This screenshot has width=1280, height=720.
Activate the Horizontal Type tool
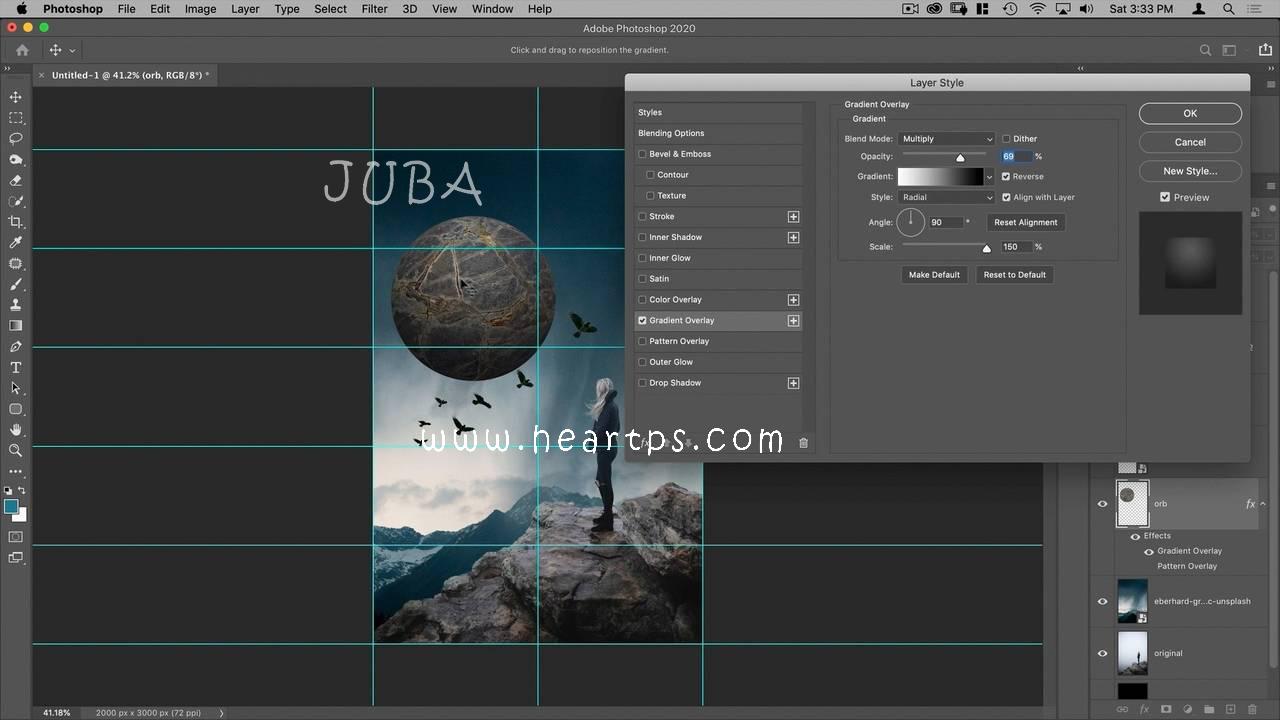(15, 368)
